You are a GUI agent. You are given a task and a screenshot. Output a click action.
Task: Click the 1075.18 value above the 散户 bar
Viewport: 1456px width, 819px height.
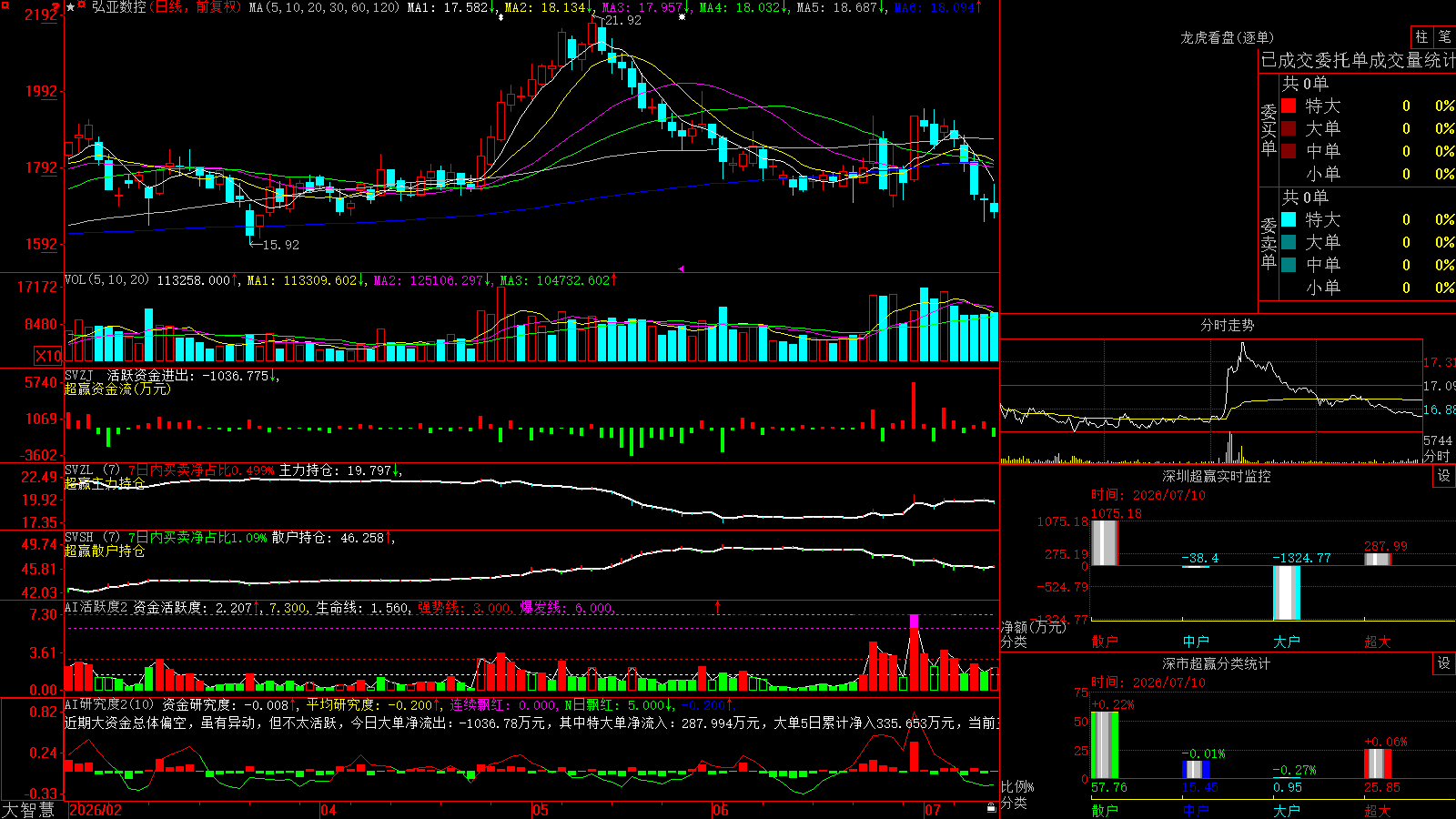(1116, 513)
